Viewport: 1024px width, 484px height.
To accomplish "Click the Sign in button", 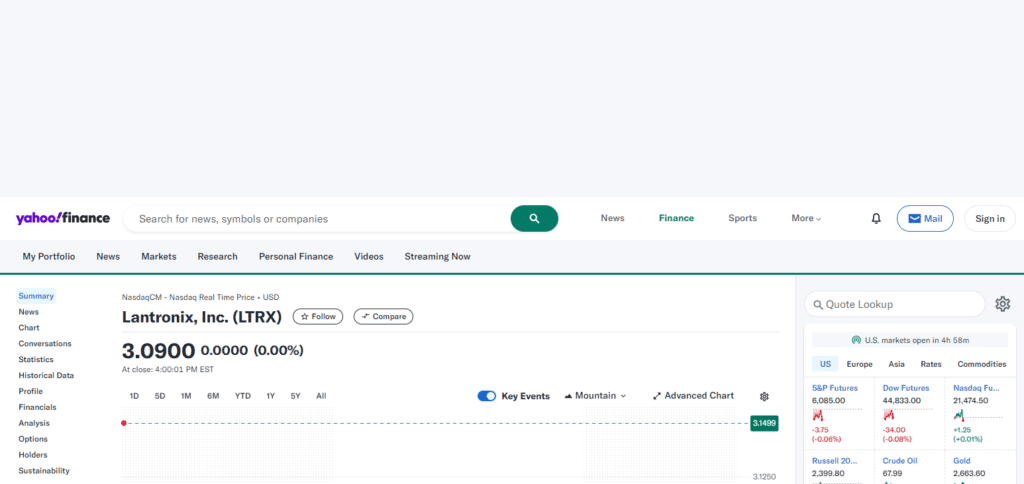I will click(x=990, y=219).
